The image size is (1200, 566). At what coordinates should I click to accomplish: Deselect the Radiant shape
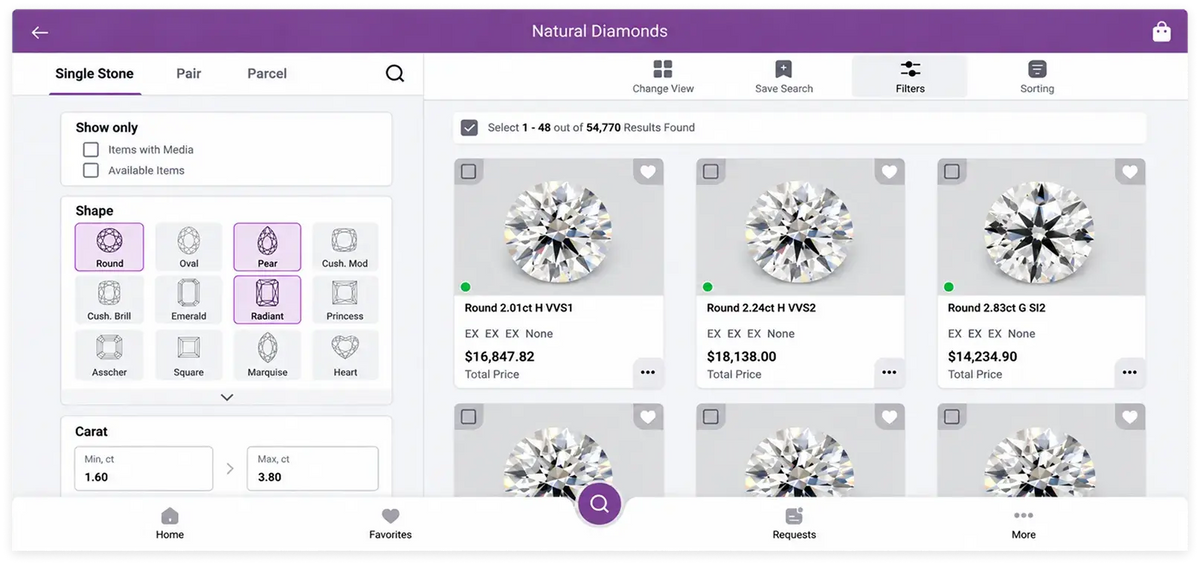(x=267, y=300)
